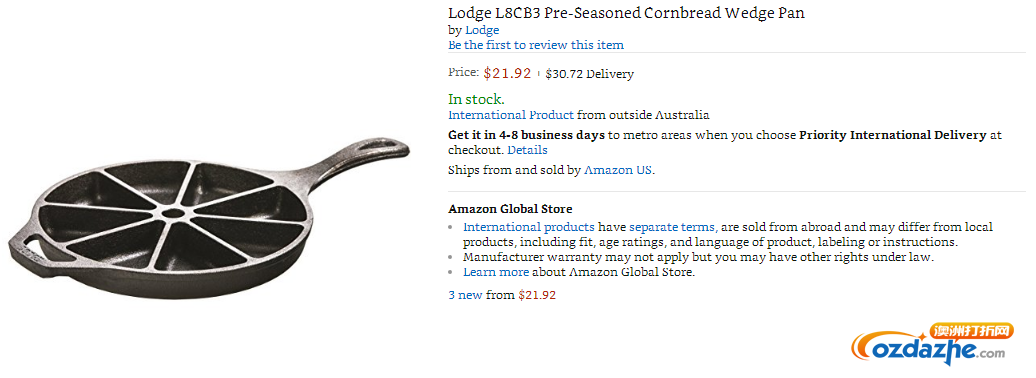Image resolution: width=1036 pixels, height=378 pixels.
Task: Click the green In stock status
Action: pyautogui.click(x=476, y=99)
